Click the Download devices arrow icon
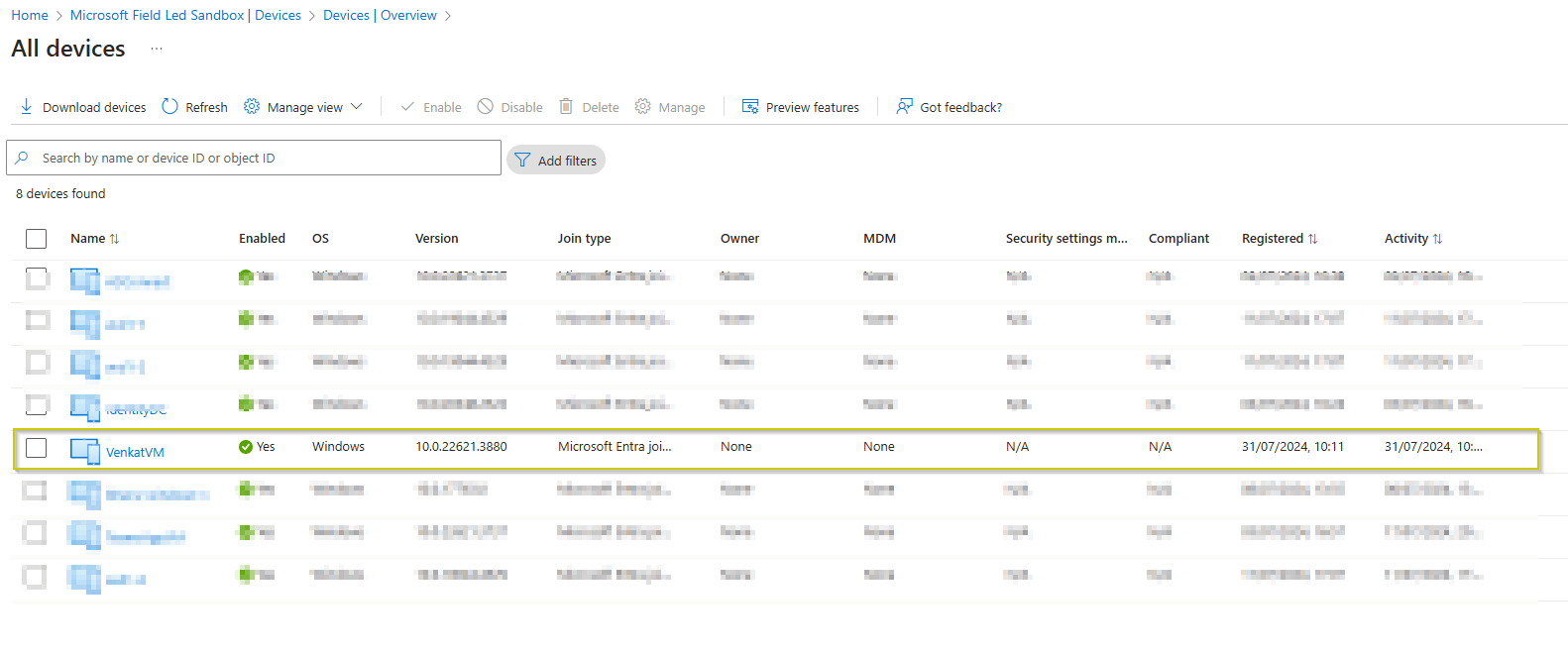Viewport: 1568px width, 657px height. pos(27,106)
